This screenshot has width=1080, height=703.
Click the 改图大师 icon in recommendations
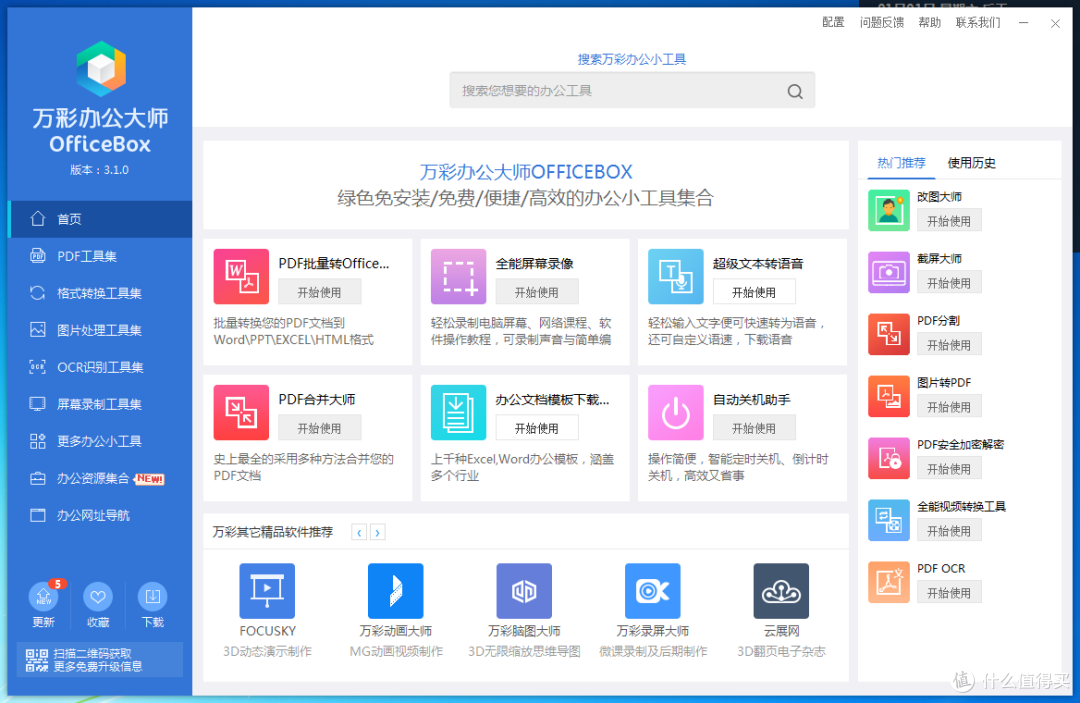(888, 209)
